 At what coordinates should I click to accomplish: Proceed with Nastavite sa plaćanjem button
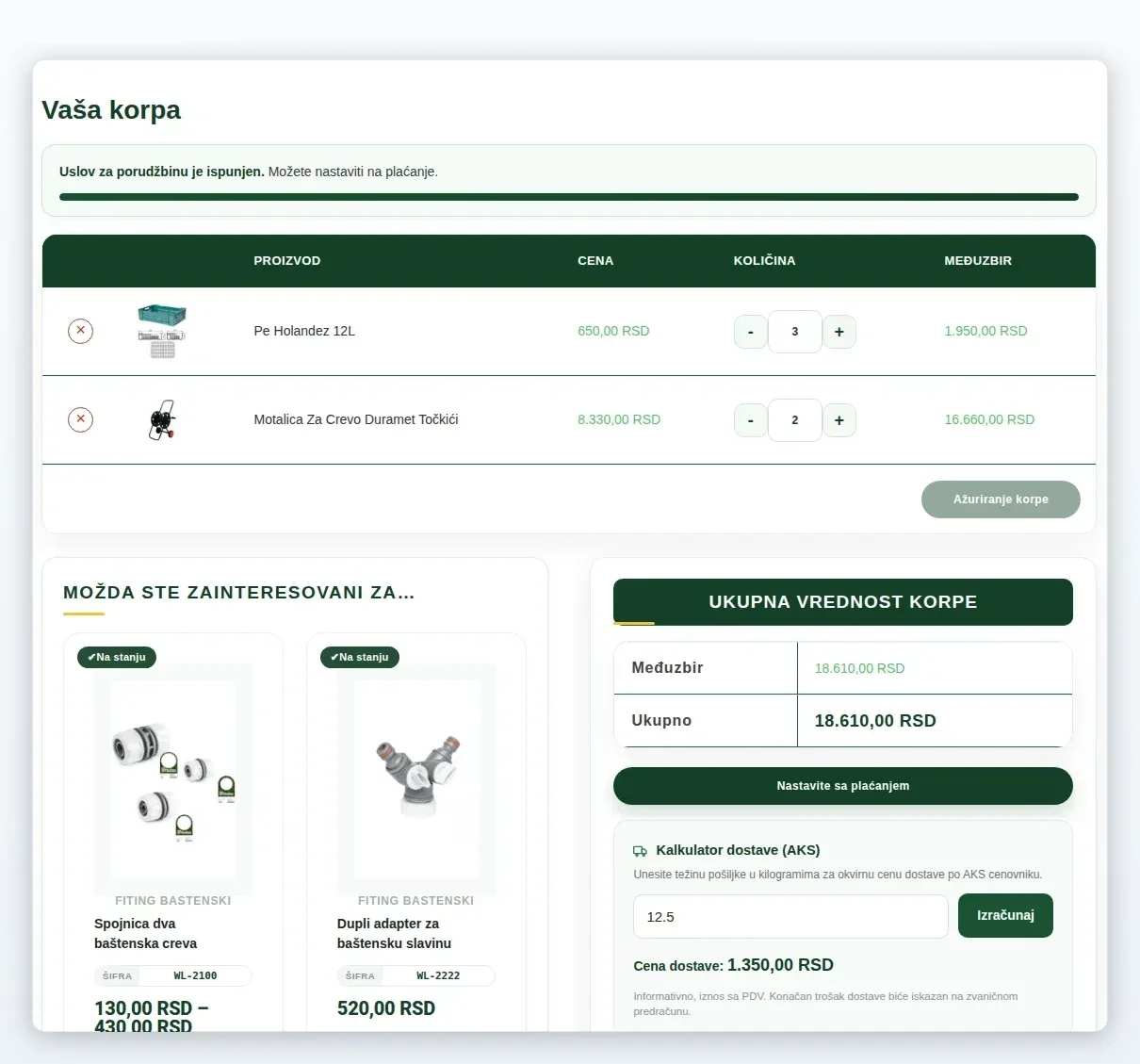click(843, 786)
